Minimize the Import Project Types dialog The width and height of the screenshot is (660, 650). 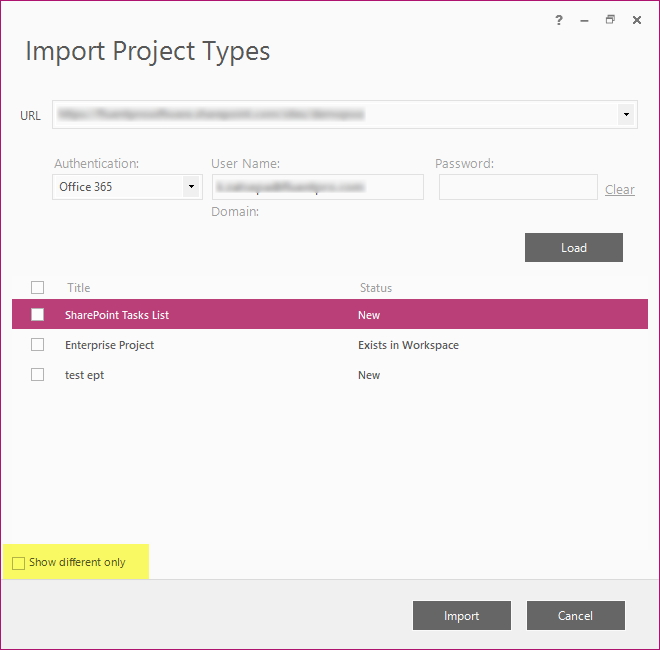[584, 20]
